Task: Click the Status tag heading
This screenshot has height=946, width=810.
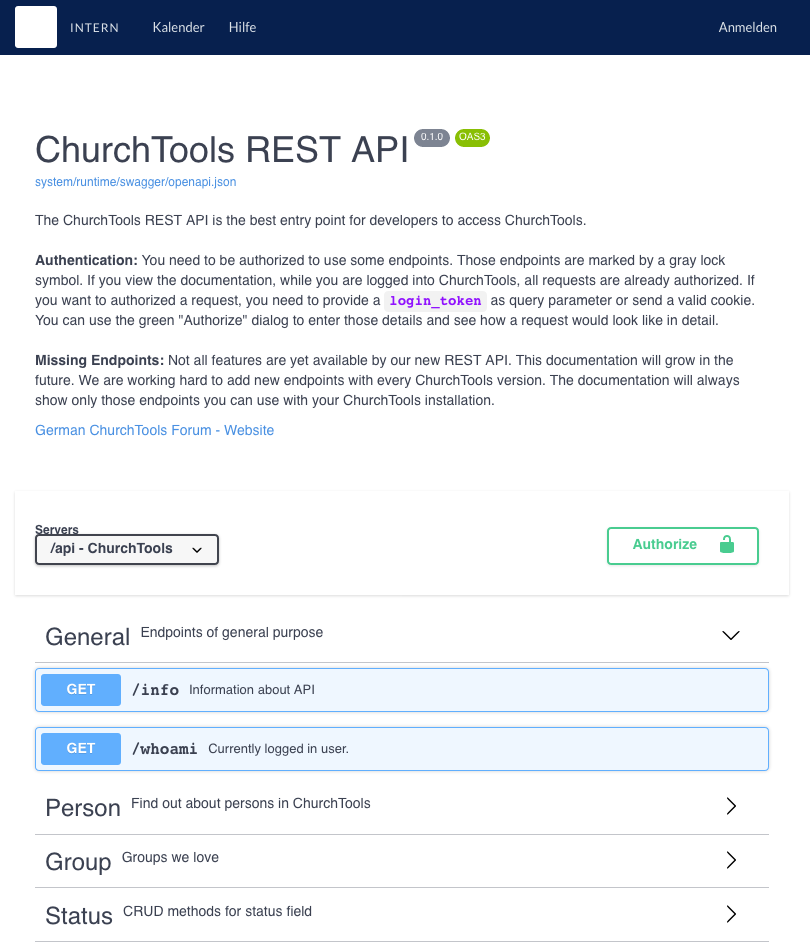Action: [x=79, y=916]
